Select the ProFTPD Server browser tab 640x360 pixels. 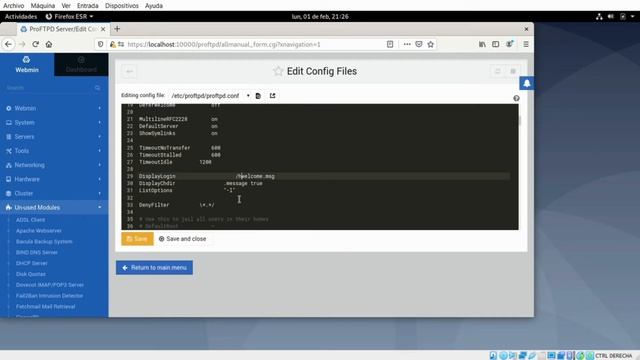[x=63, y=29]
